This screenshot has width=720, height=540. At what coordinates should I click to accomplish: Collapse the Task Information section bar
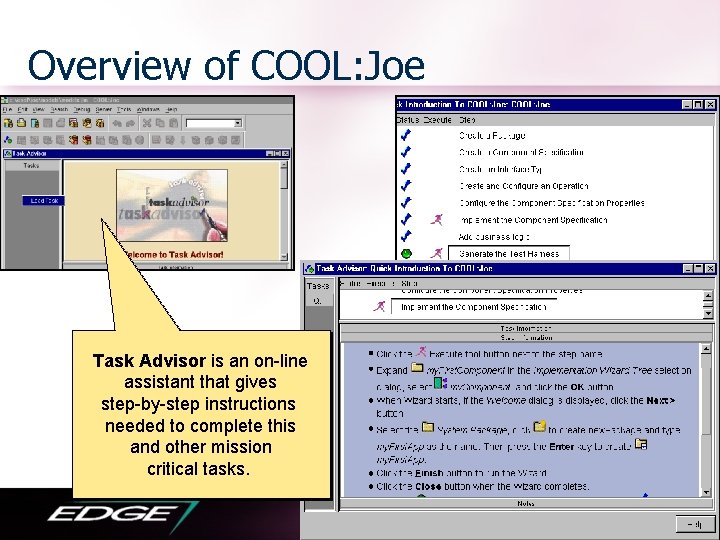pos(526,328)
